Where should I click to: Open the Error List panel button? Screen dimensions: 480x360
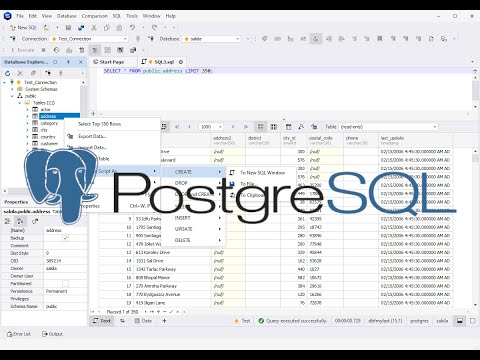[x=19, y=334]
